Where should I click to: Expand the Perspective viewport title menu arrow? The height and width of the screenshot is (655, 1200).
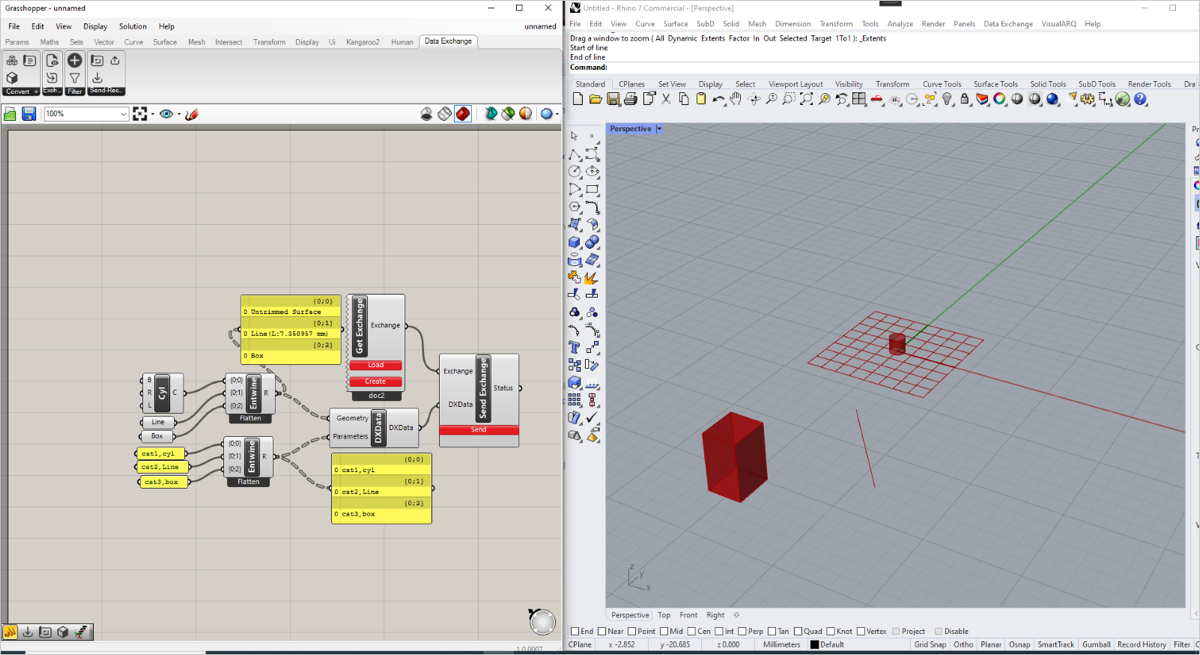[x=659, y=129]
